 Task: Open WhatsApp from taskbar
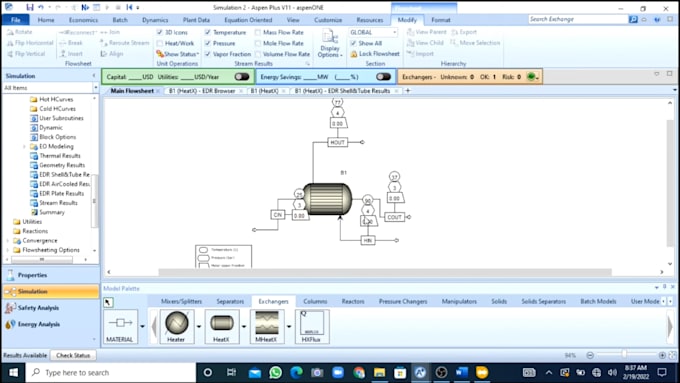[x=275, y=373]
